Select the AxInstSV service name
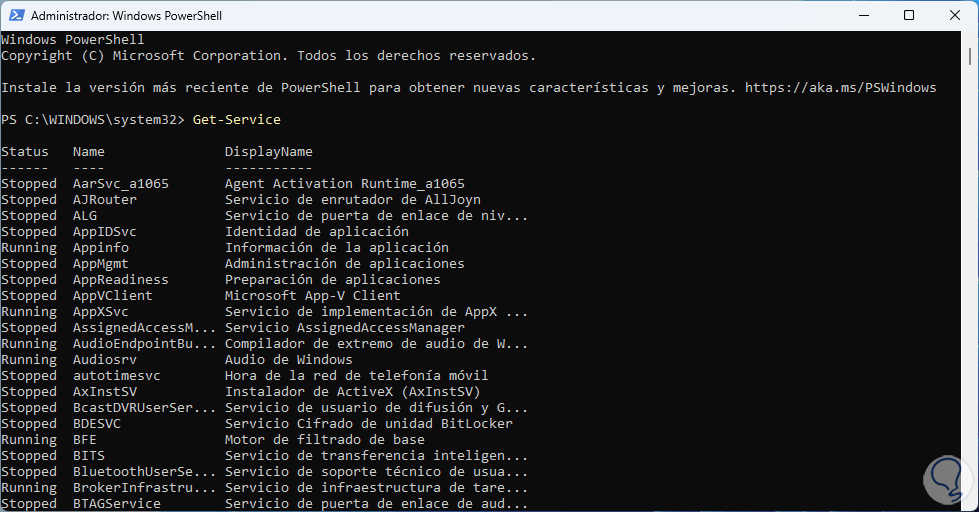979x512 pixels. click(105, 391)
